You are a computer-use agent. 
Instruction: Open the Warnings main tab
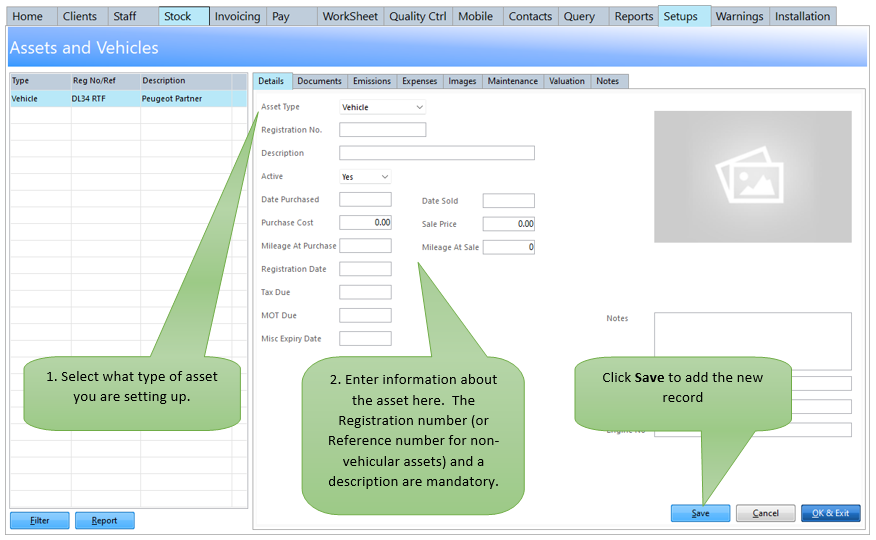tap(740, 16)
